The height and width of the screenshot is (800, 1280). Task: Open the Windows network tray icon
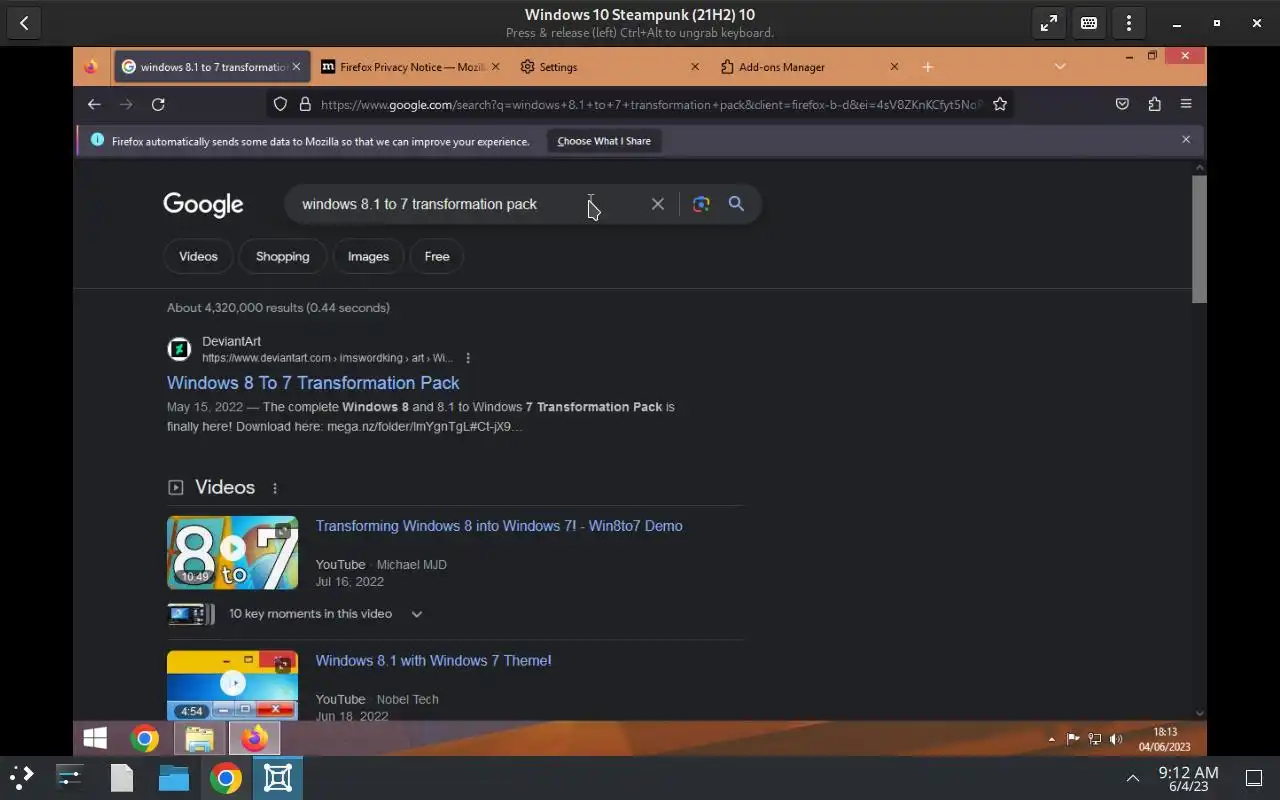tap(1094, 739)
